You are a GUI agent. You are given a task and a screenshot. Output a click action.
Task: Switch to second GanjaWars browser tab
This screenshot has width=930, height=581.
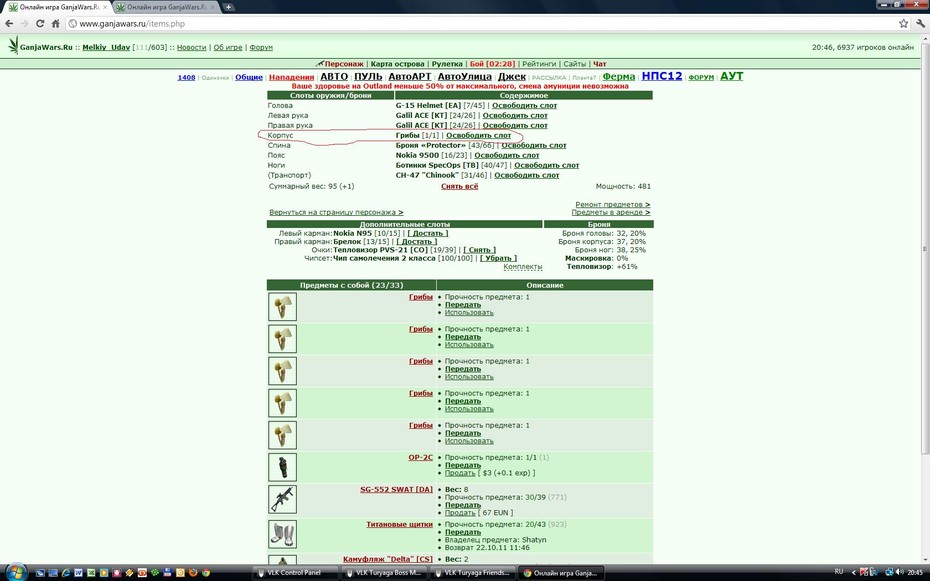pos(165,7)
